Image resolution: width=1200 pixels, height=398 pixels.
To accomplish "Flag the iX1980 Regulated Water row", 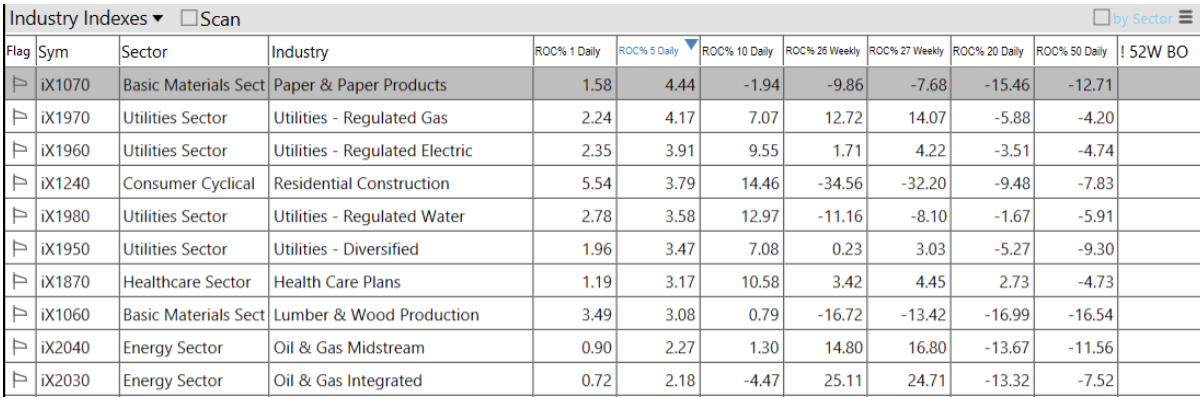I will pyautogui.click(x=18, y=217).
